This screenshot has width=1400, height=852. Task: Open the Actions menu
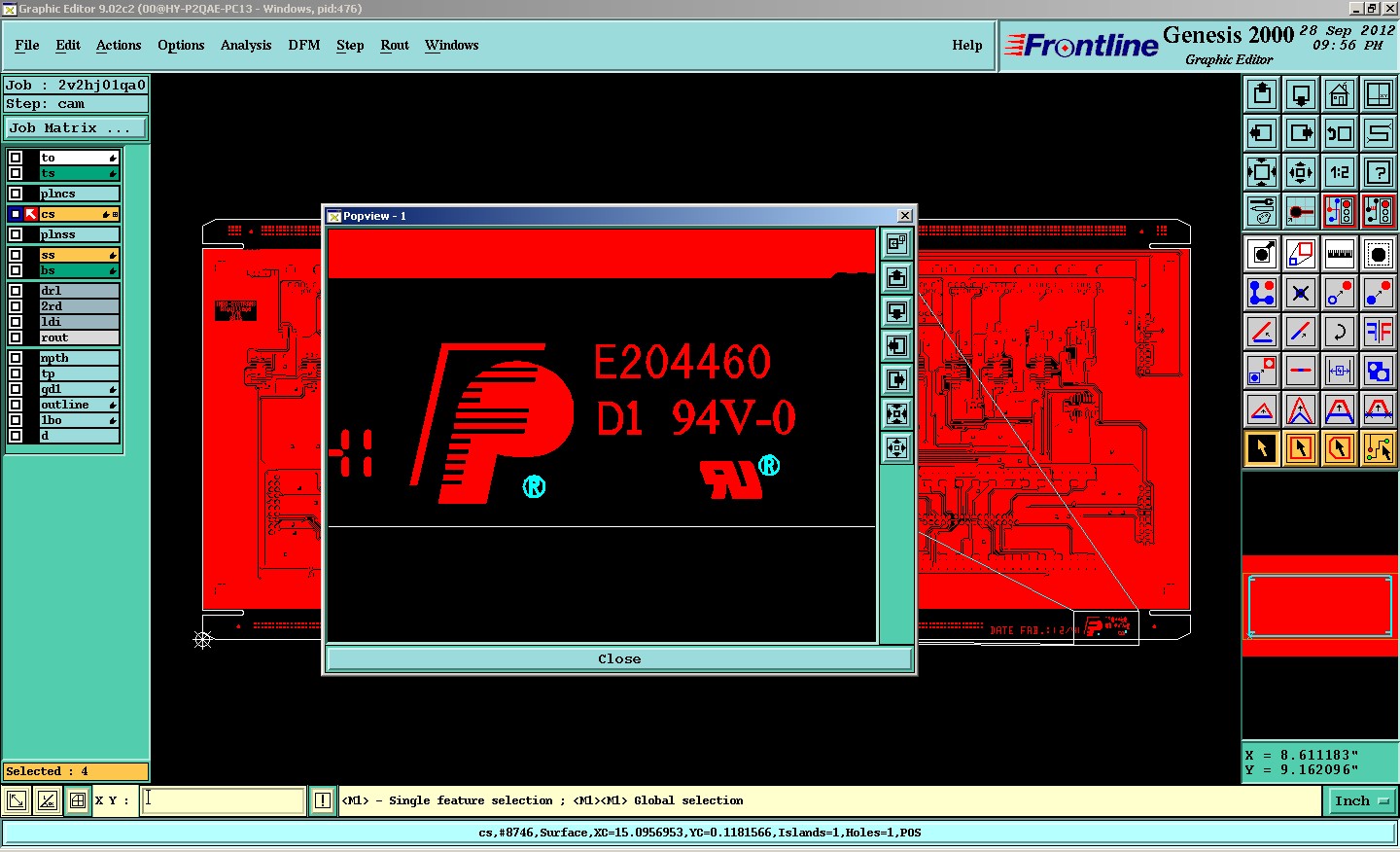click(x=119, y=46)
